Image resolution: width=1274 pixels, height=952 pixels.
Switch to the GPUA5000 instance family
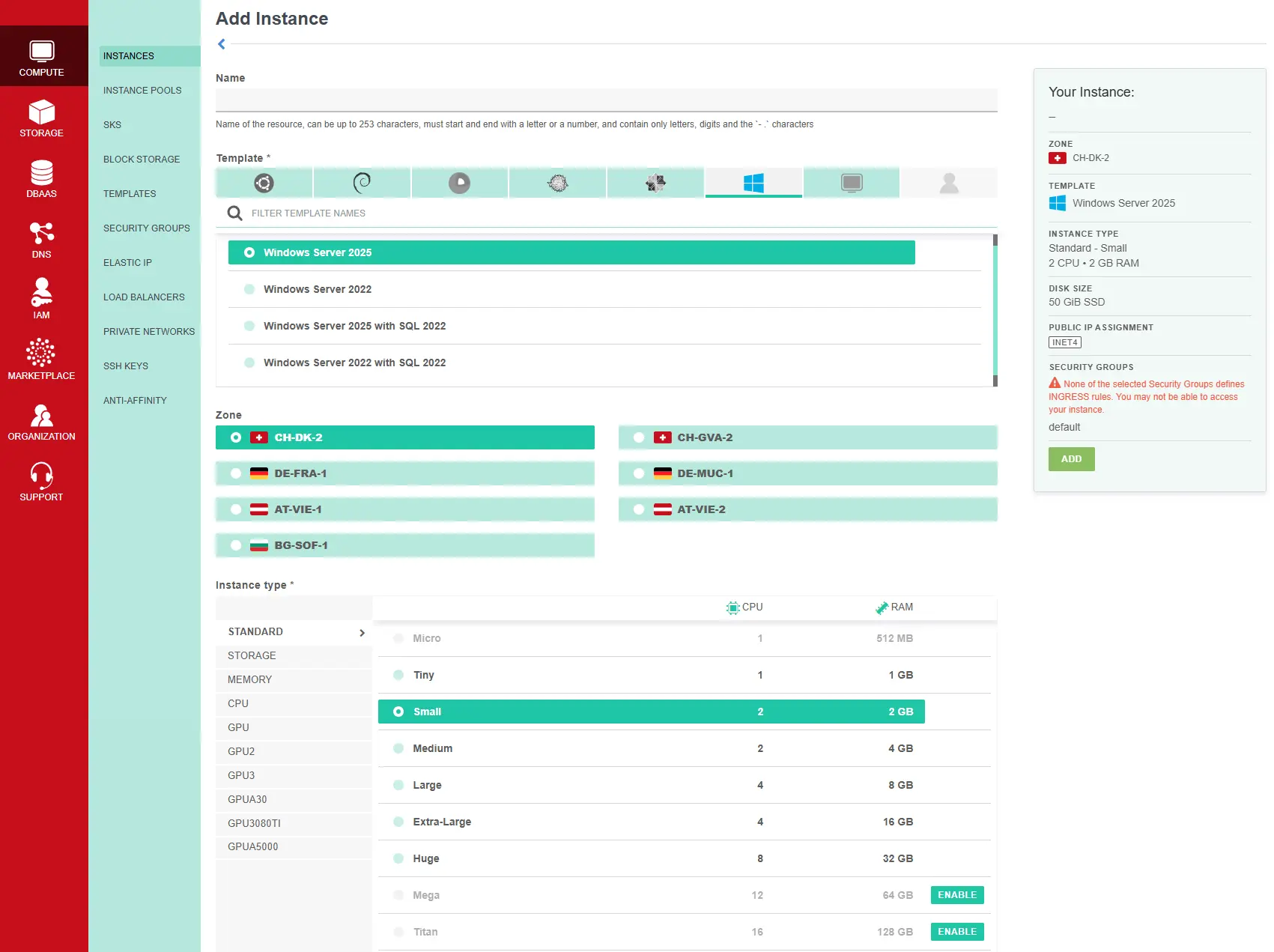point(294,846)
